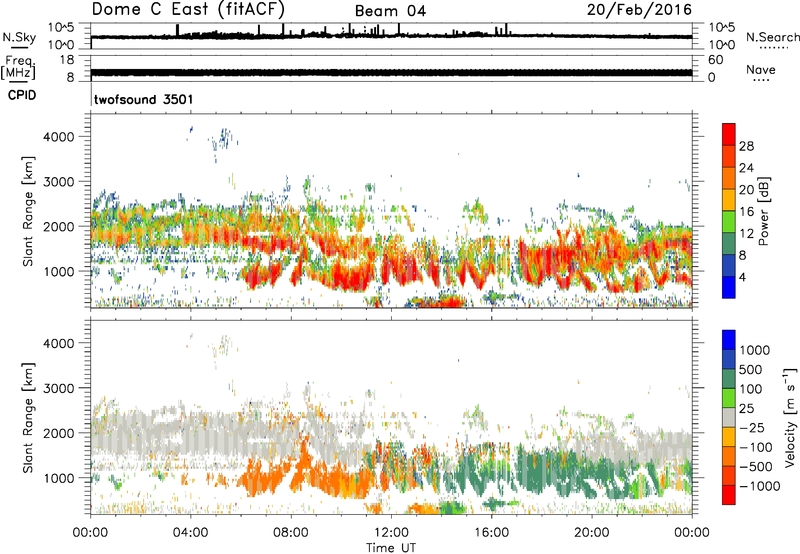Image resolution: width=800 pixels, height=554 pixels.
Task: Click the 'Time UT' axis title
Action: 391,547
